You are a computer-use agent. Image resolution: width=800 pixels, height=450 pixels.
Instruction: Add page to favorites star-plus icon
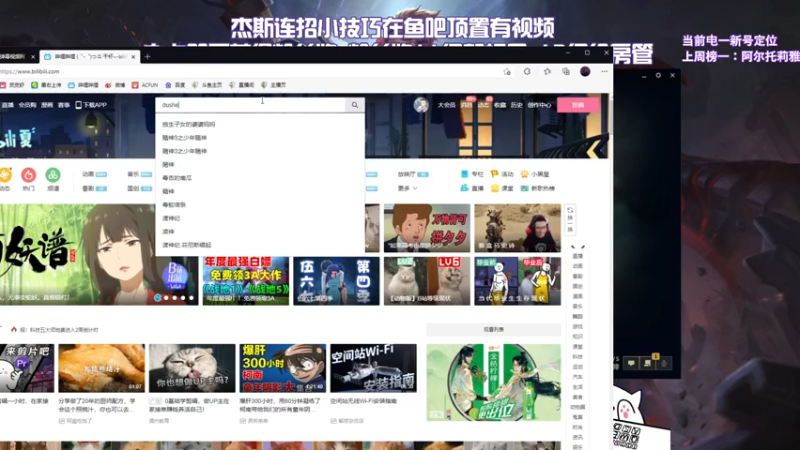(x=507, y=72)
